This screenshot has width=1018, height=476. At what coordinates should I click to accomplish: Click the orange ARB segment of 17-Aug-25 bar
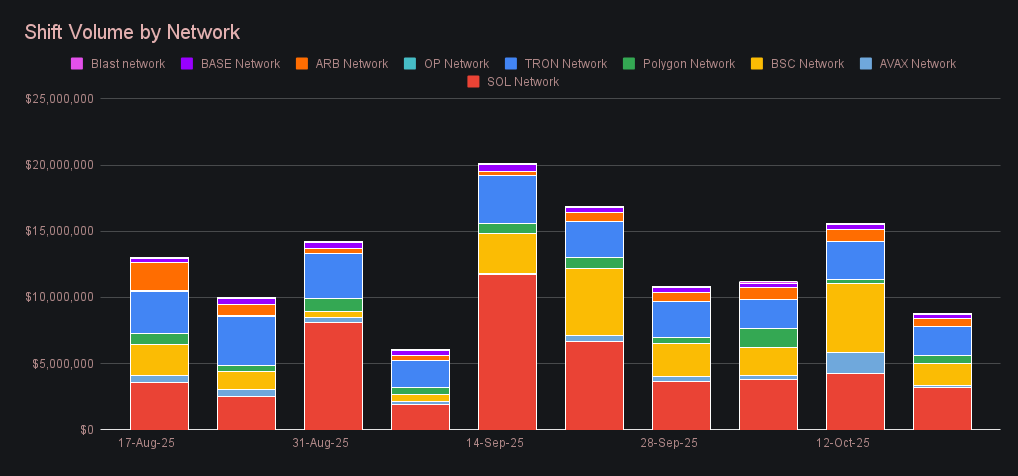pos(160,276)
